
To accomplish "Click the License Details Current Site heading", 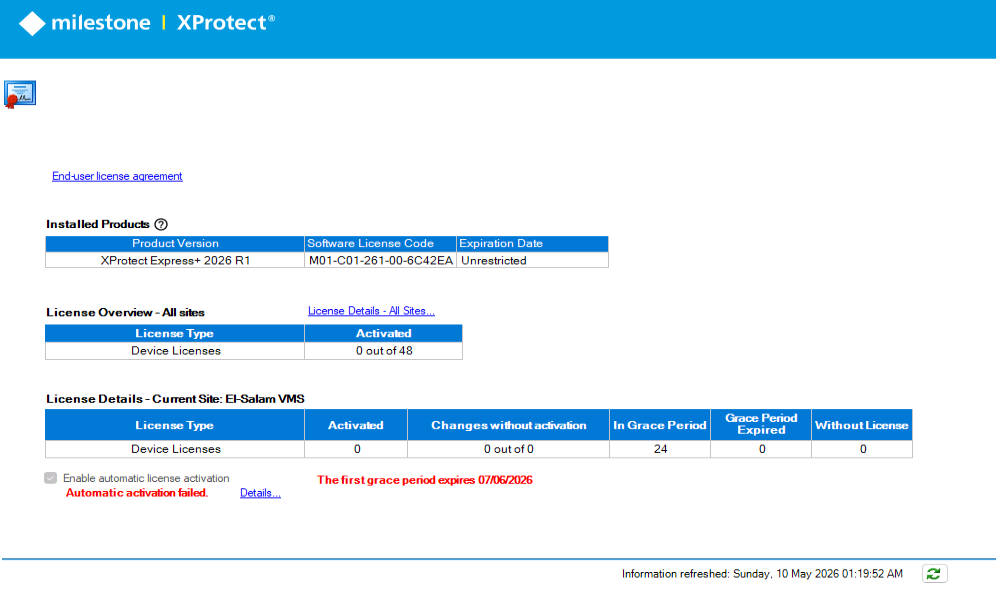I will click(x=175, y=399).
